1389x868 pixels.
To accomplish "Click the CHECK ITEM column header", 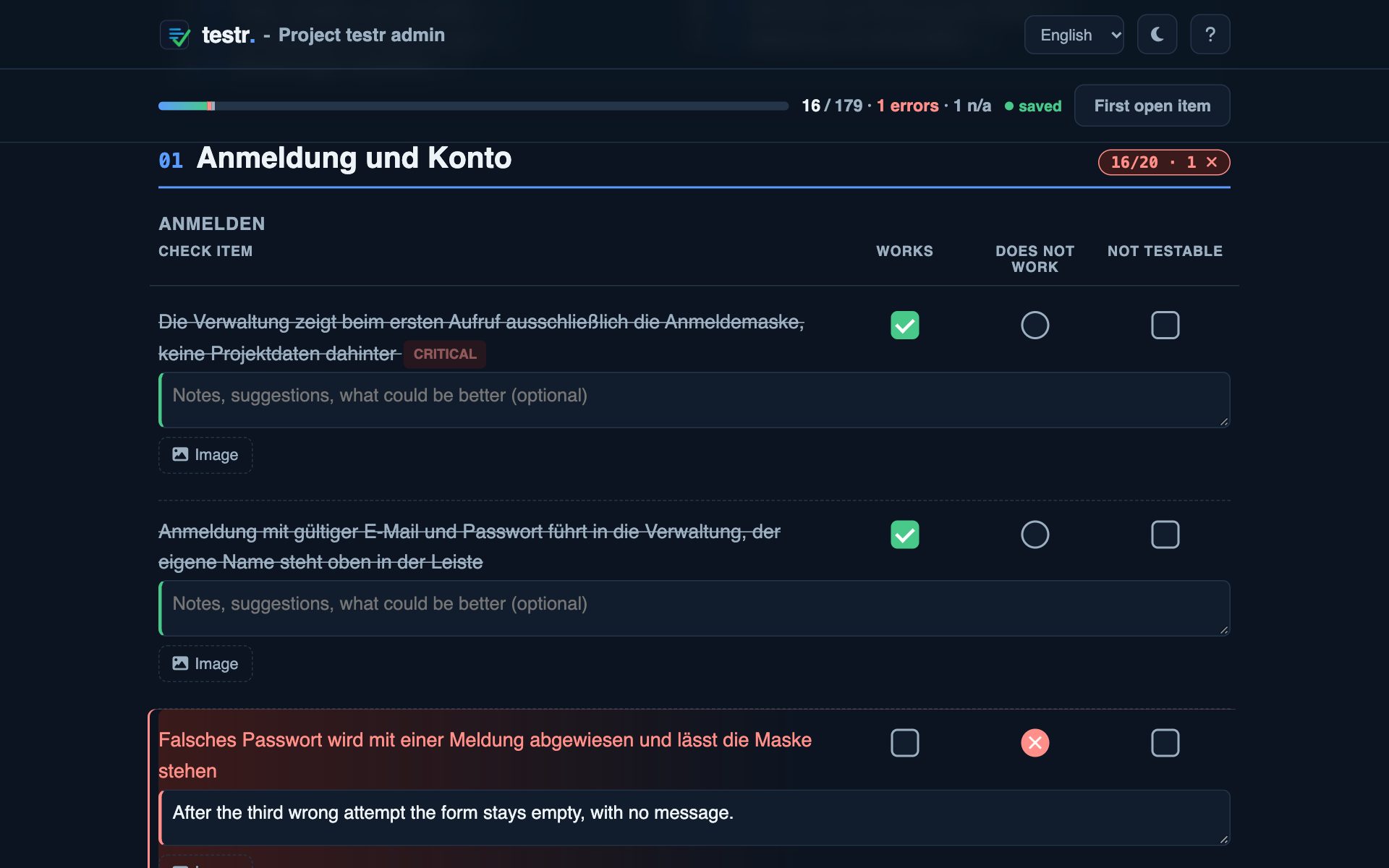I will (x=205, y=251).
